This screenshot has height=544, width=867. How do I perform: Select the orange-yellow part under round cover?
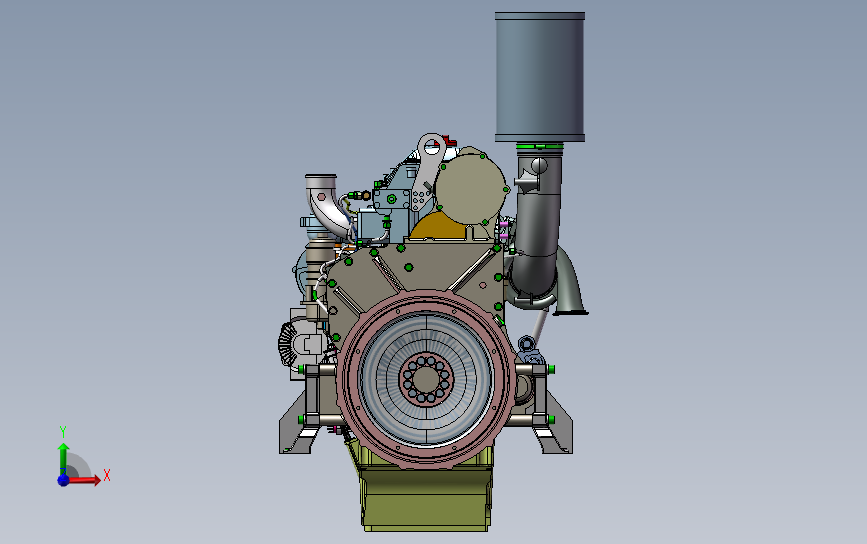point(440,226)
